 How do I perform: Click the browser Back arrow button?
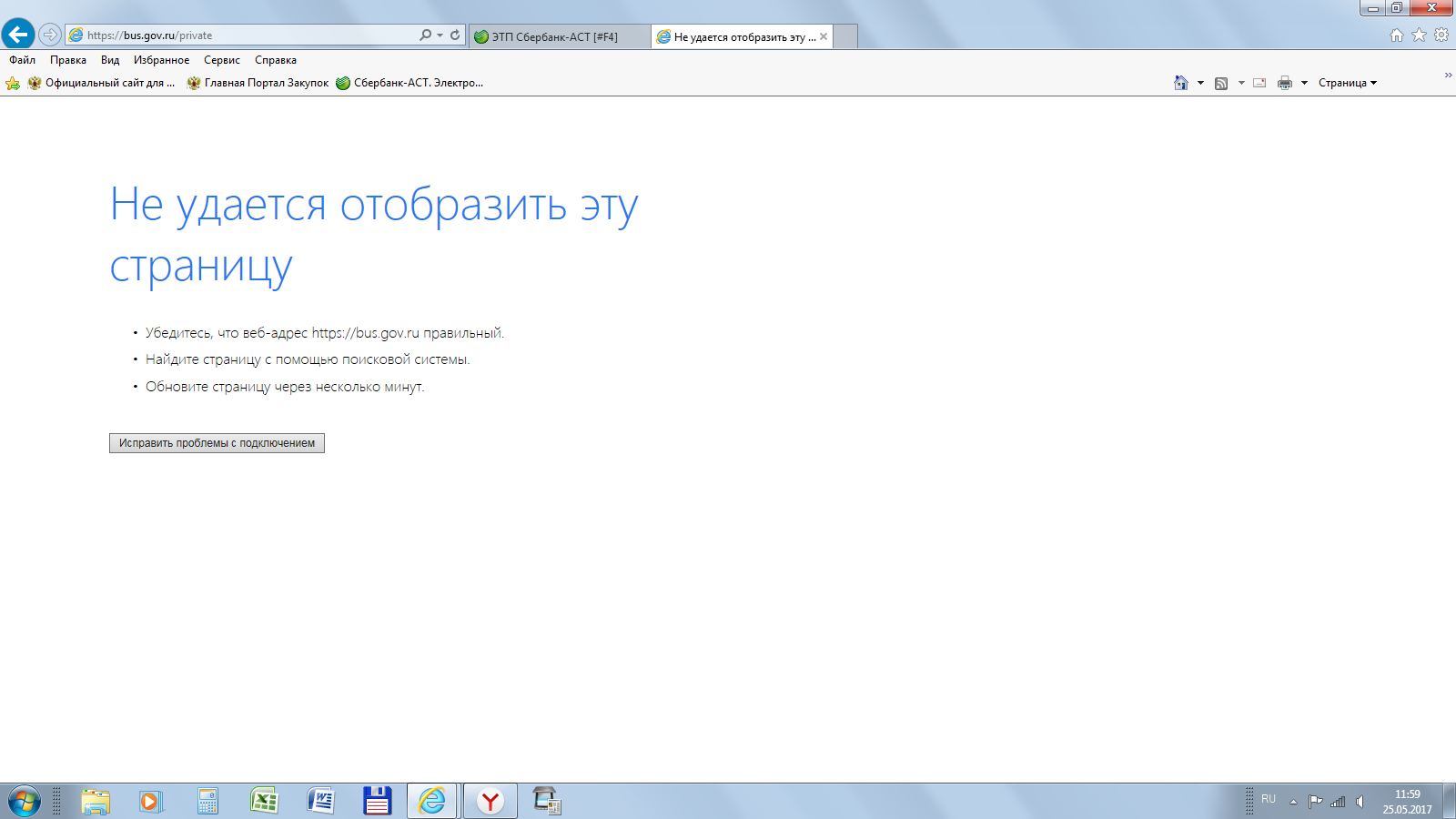(18, 35)
